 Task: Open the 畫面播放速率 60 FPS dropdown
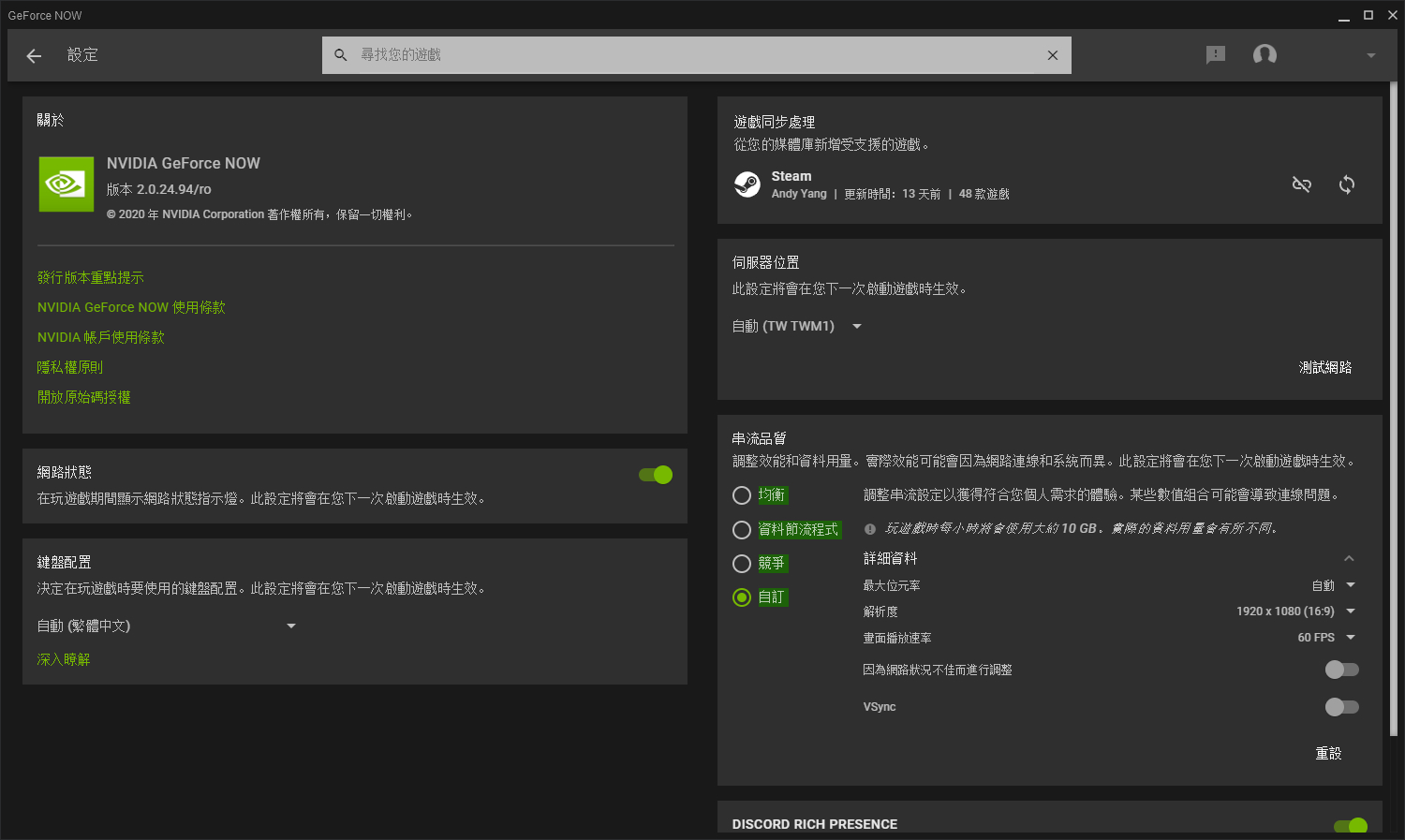(1326, 638)
